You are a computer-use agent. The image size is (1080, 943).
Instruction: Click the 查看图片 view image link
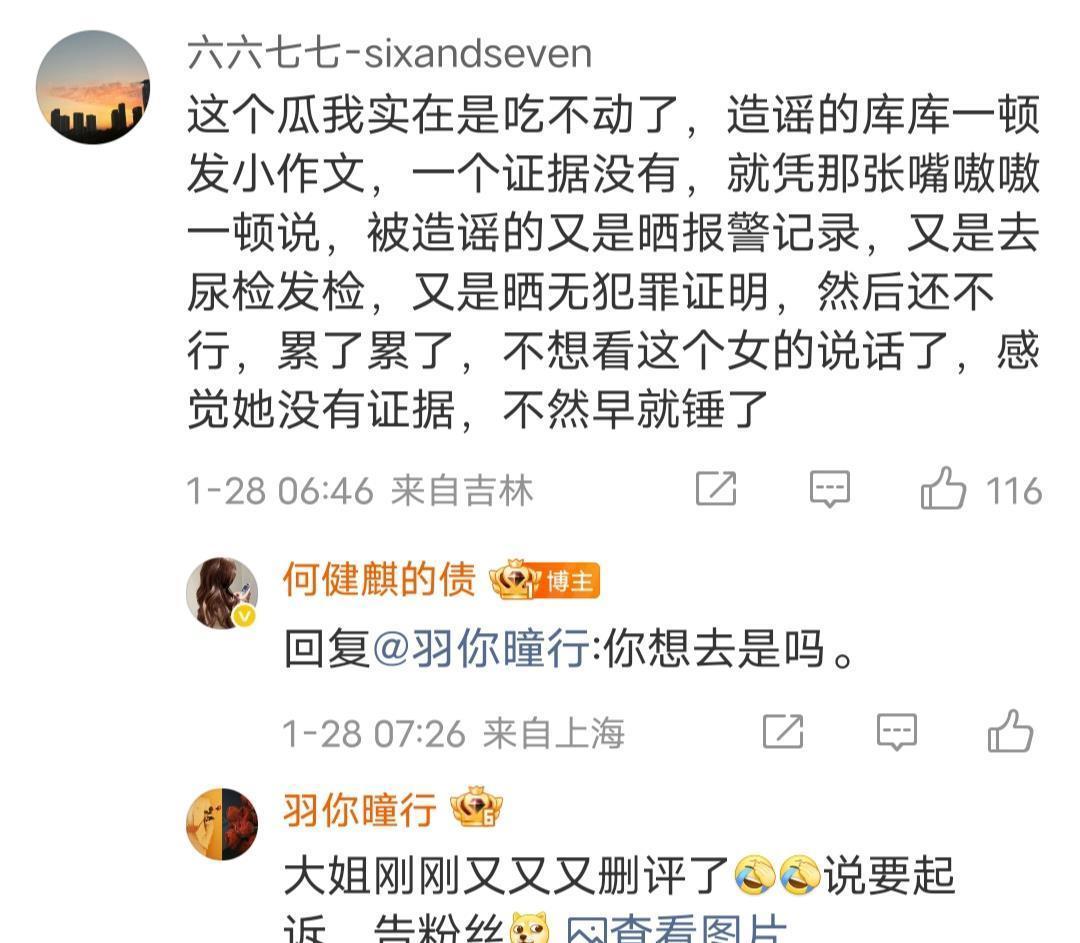click(677, 929)
